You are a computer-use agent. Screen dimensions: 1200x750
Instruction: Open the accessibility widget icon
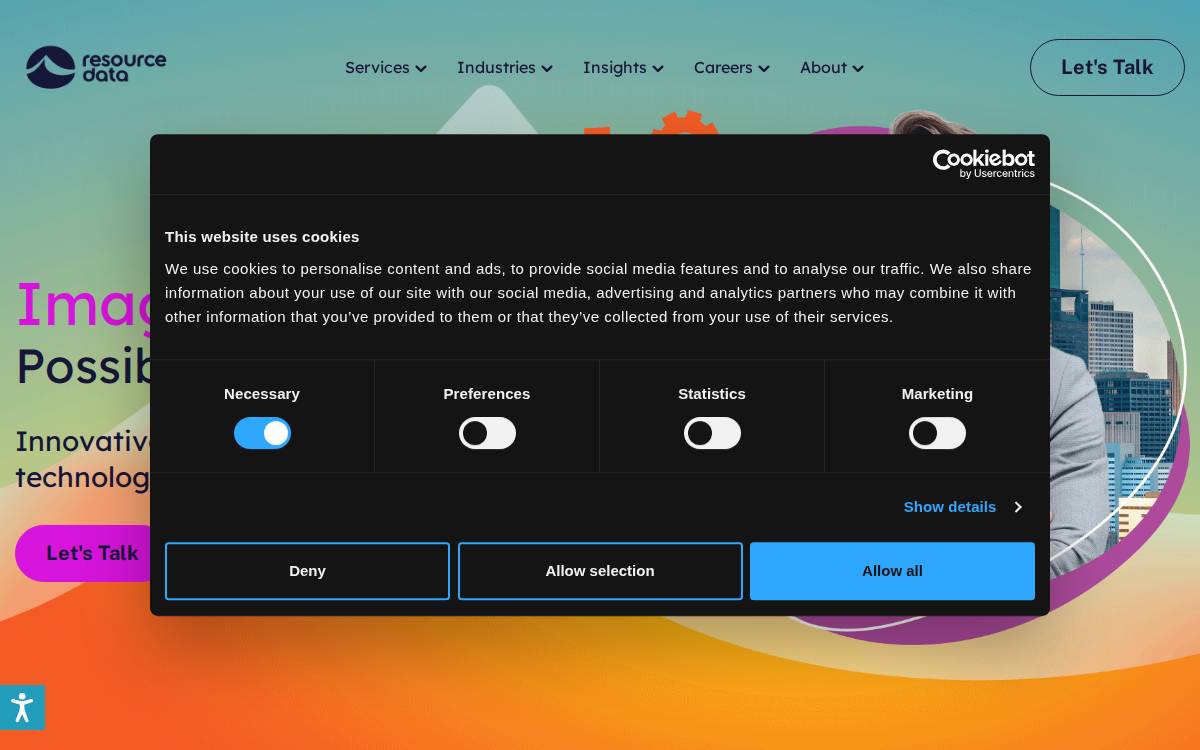[22, 707]
